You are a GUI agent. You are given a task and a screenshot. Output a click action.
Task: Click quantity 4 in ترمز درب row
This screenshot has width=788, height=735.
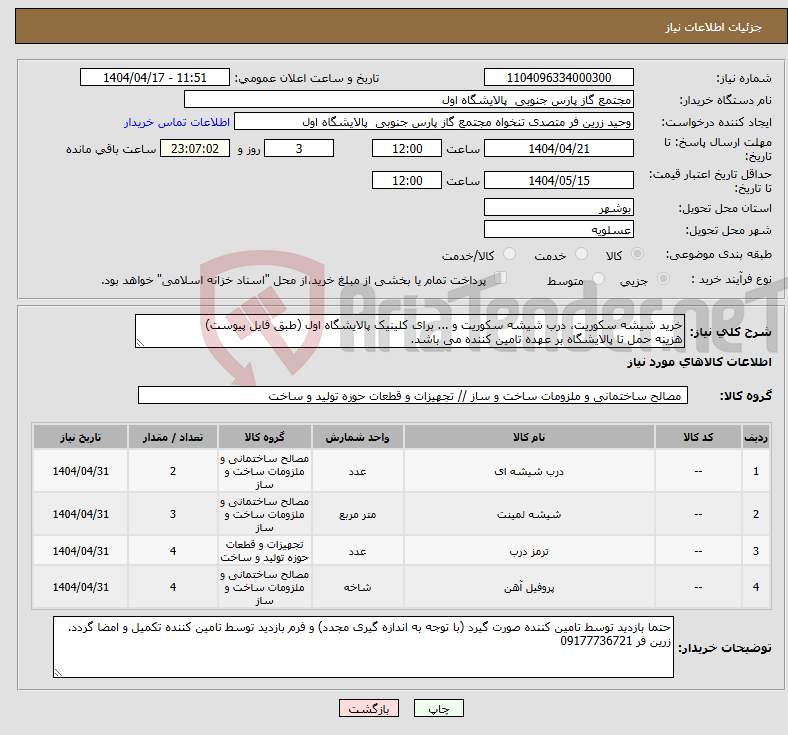[173, 551]
